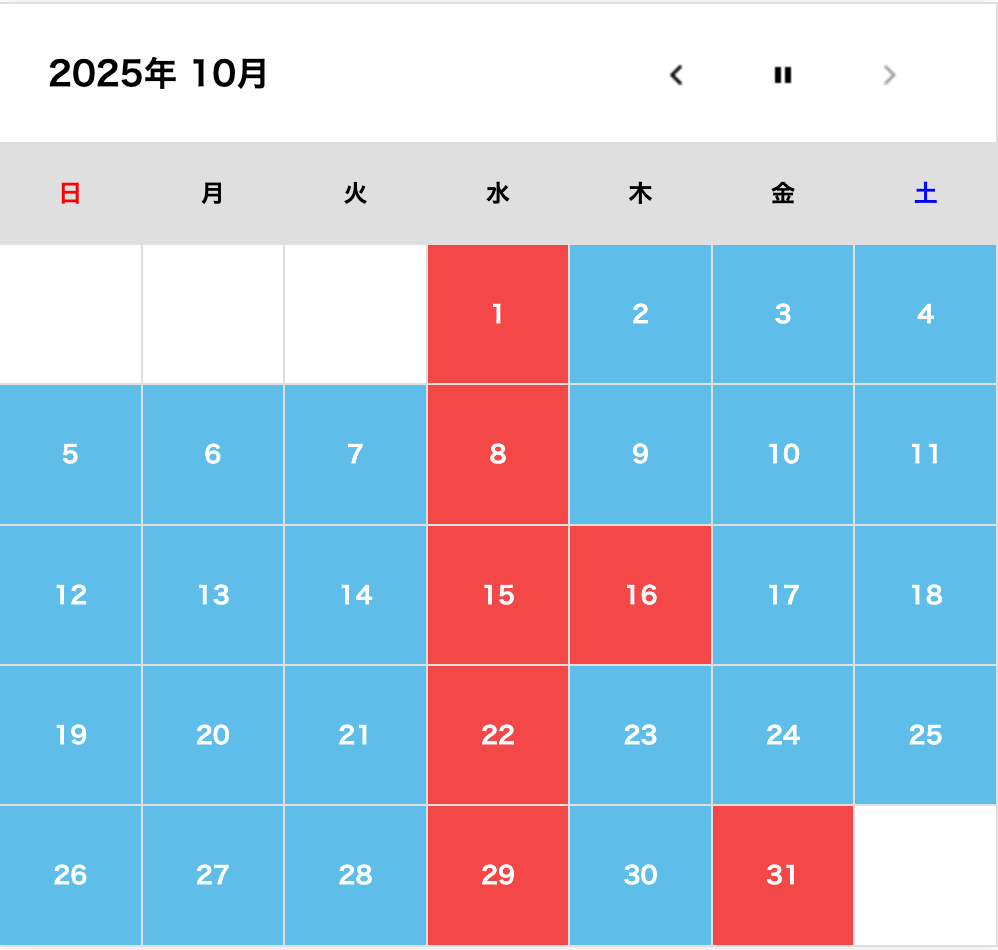998x950 pixels.
Task: Click the red 日 Sunday header
Action: point(70,193)
